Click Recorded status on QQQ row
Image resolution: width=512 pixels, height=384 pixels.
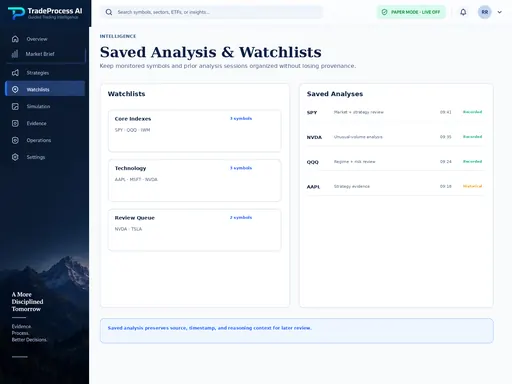472,162
